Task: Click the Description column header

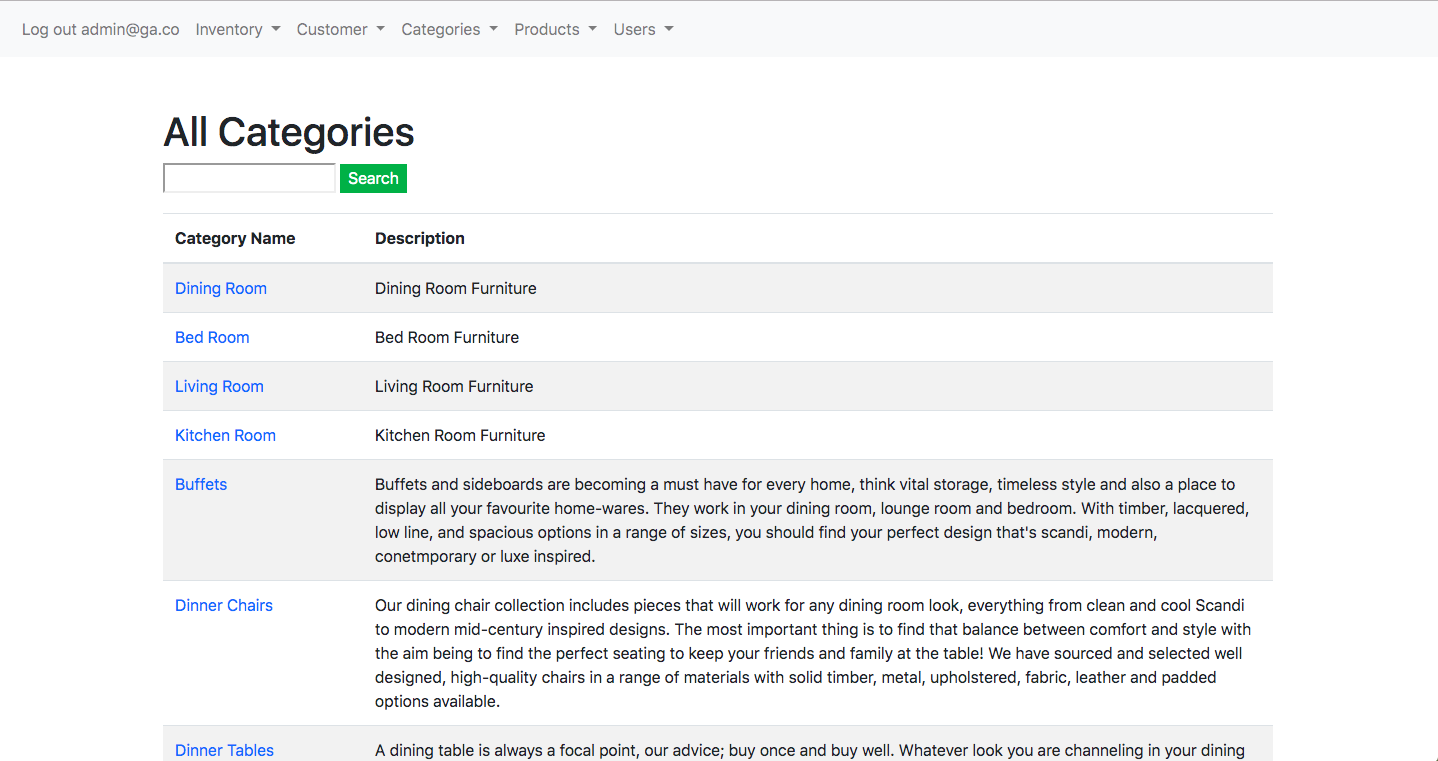Action: pos(419,238)
